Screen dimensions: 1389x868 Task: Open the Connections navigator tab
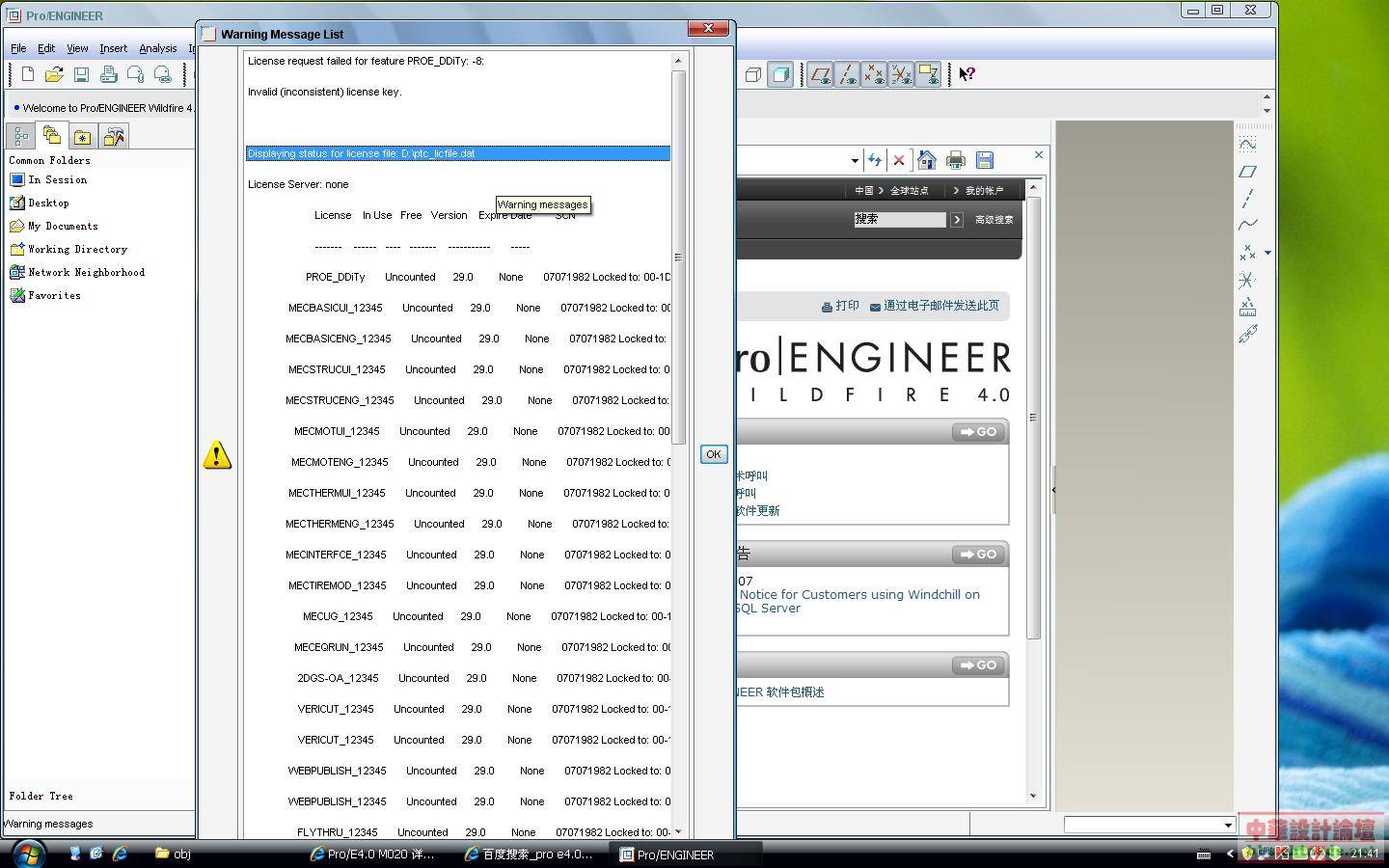pyautogui.click(x=114, y=136)
